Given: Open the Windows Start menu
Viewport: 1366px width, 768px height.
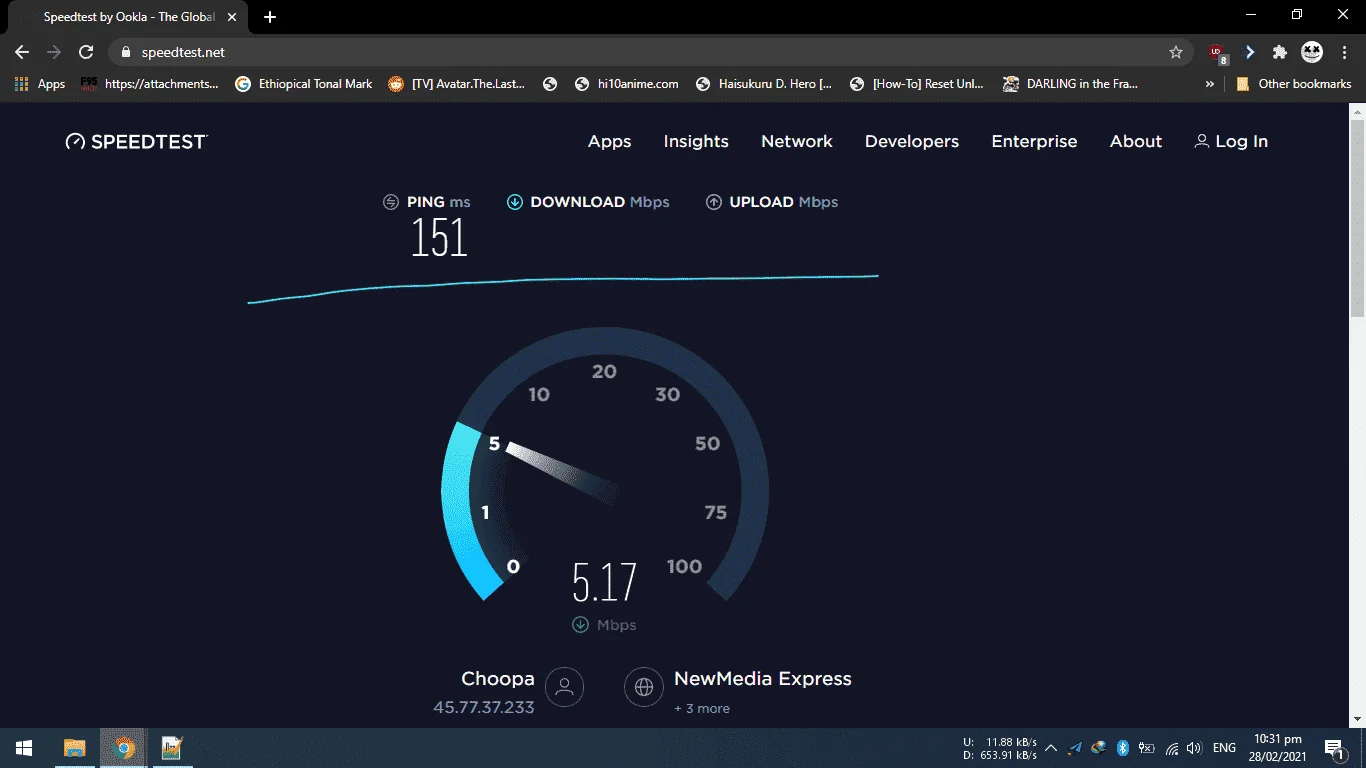Looking at the screenshot, I should tap(24, 748).
